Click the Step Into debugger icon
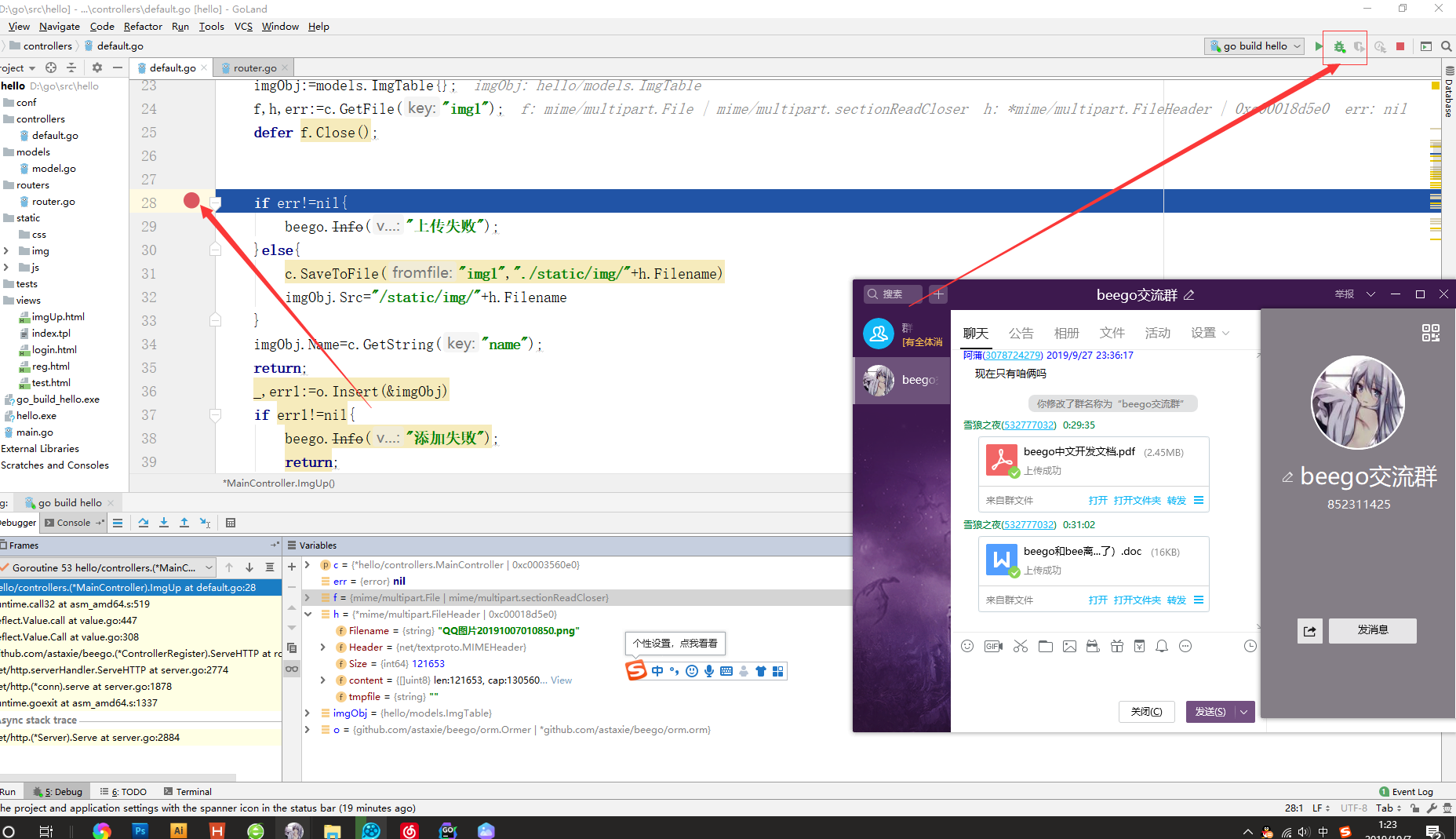 pyautogui.click(x=164, y=523)
